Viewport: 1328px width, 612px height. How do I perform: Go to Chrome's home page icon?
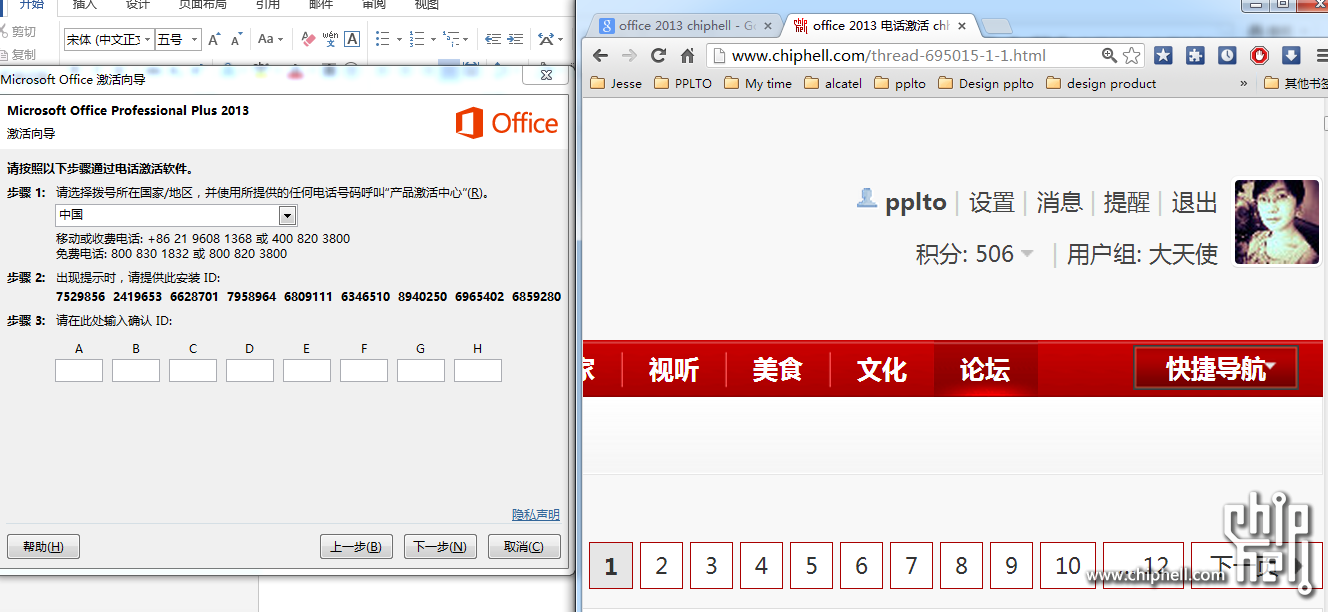tap(687, 56)
